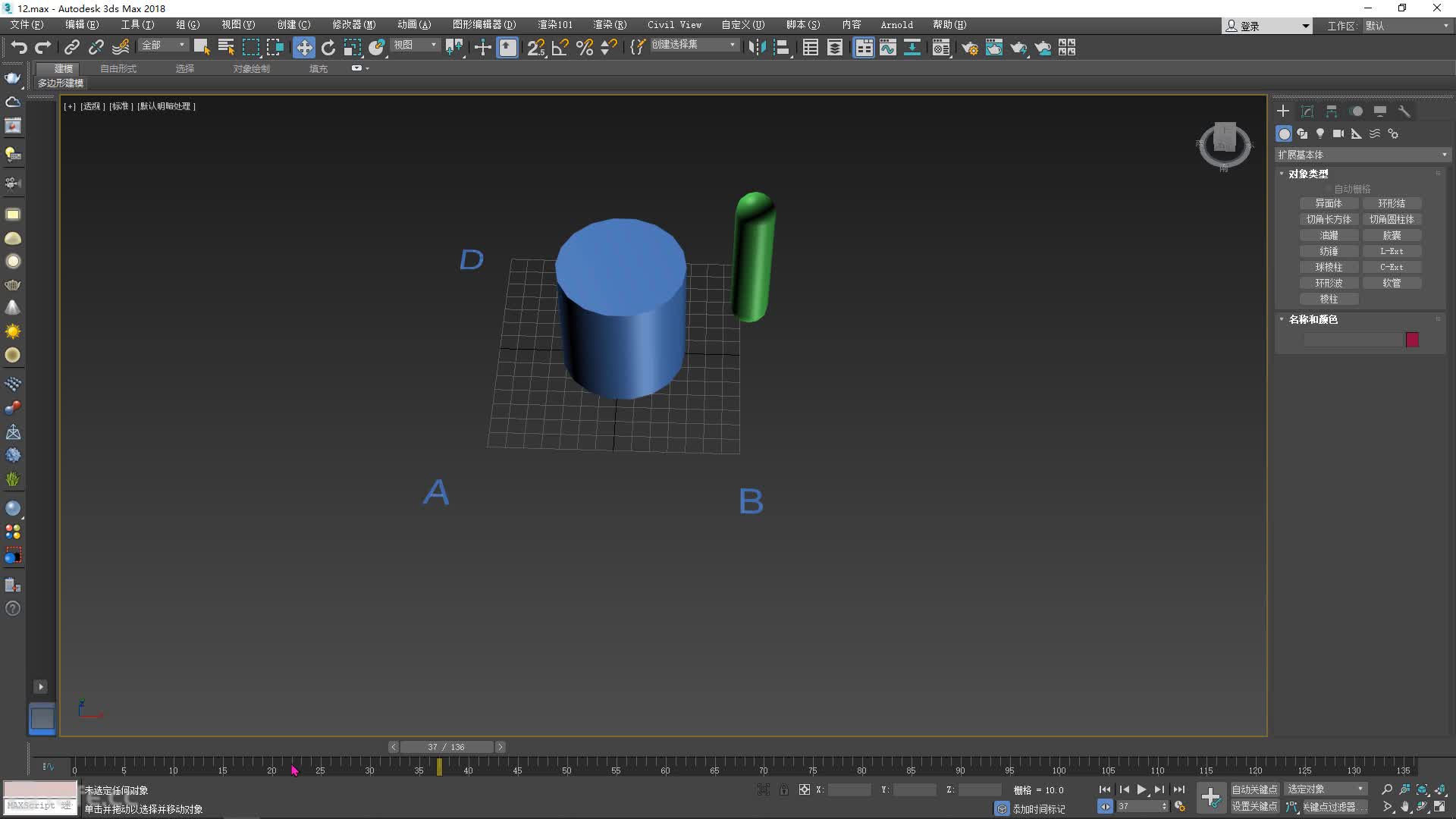
Task: Click the Bind to Space Warp icon
Action: point(121,48)
